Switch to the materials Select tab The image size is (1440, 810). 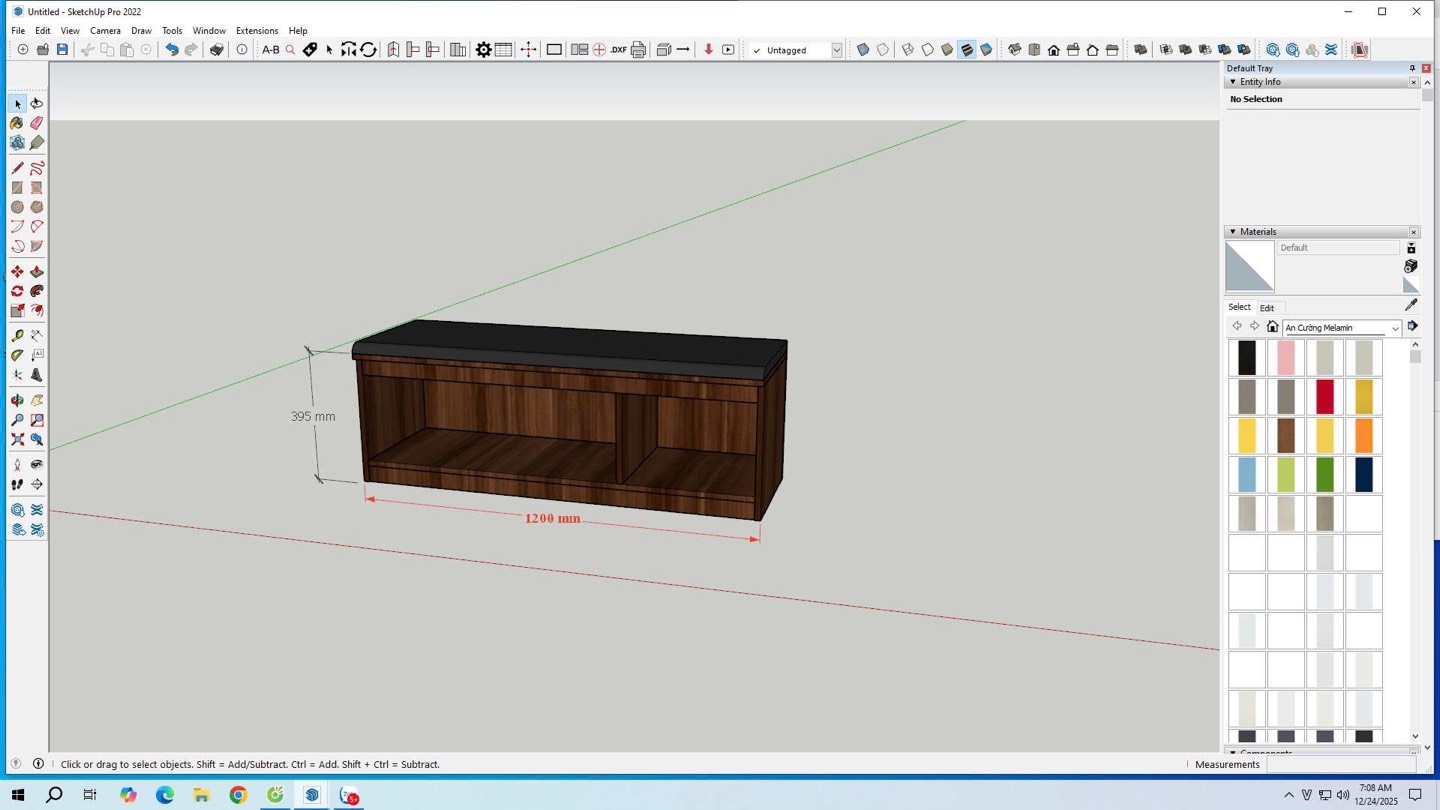click(x=1239, y=307)
